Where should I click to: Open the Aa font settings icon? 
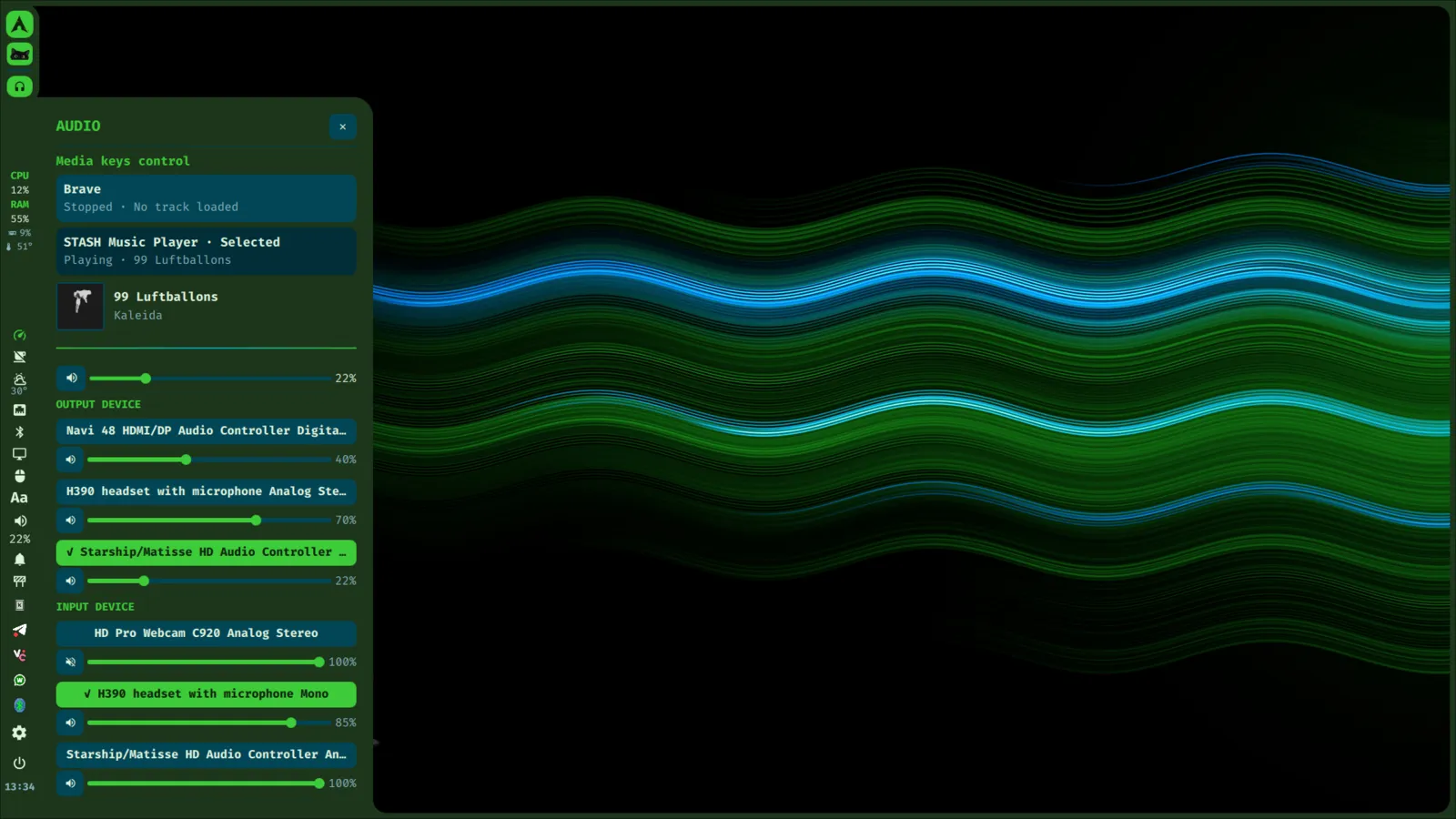19,498
